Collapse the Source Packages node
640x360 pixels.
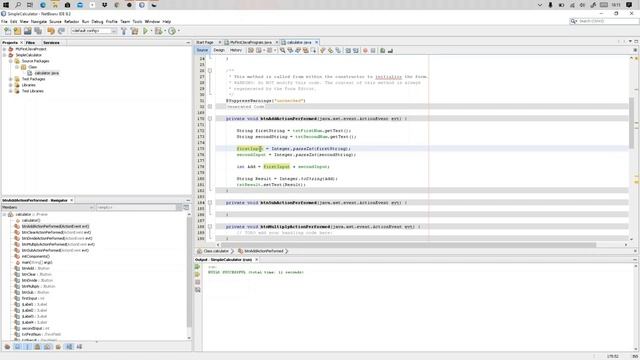(11, 61)
